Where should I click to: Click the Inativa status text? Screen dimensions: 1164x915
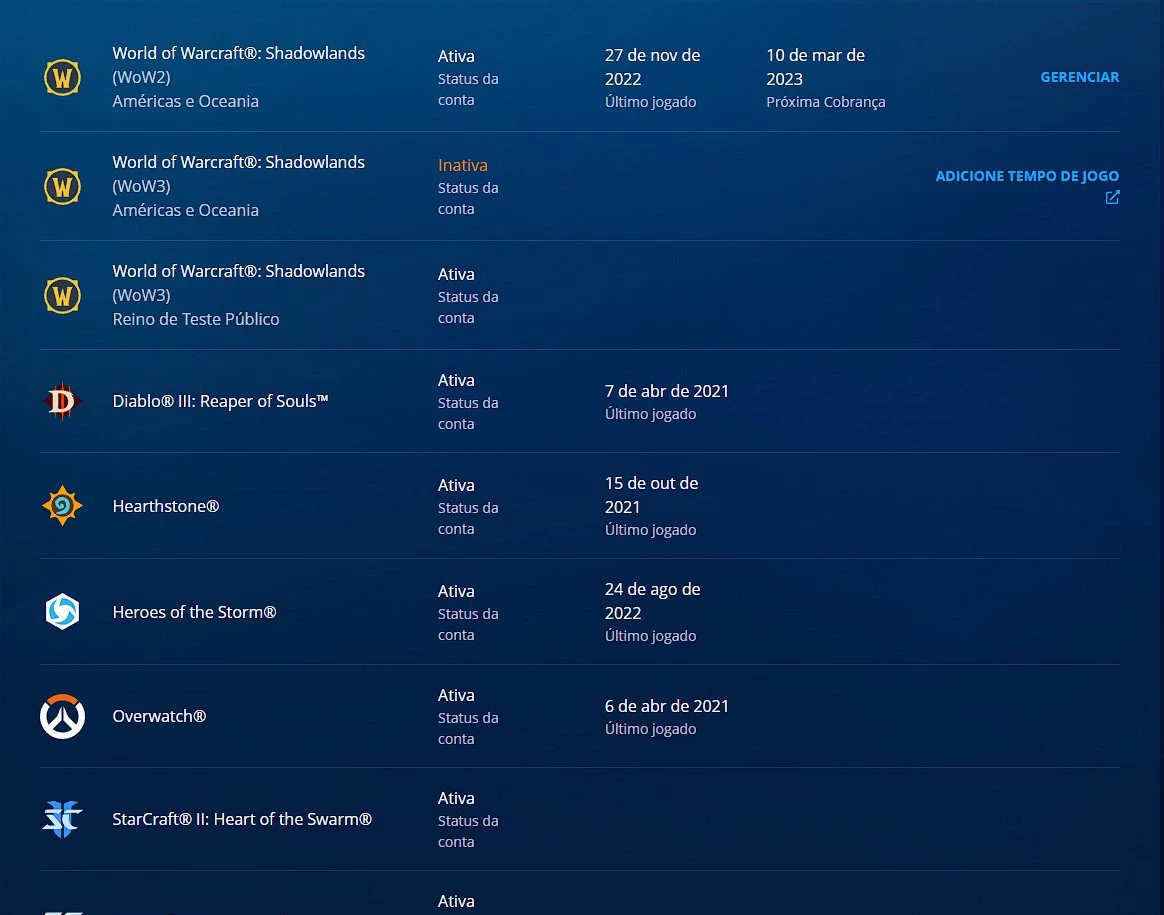click(462, 165)
